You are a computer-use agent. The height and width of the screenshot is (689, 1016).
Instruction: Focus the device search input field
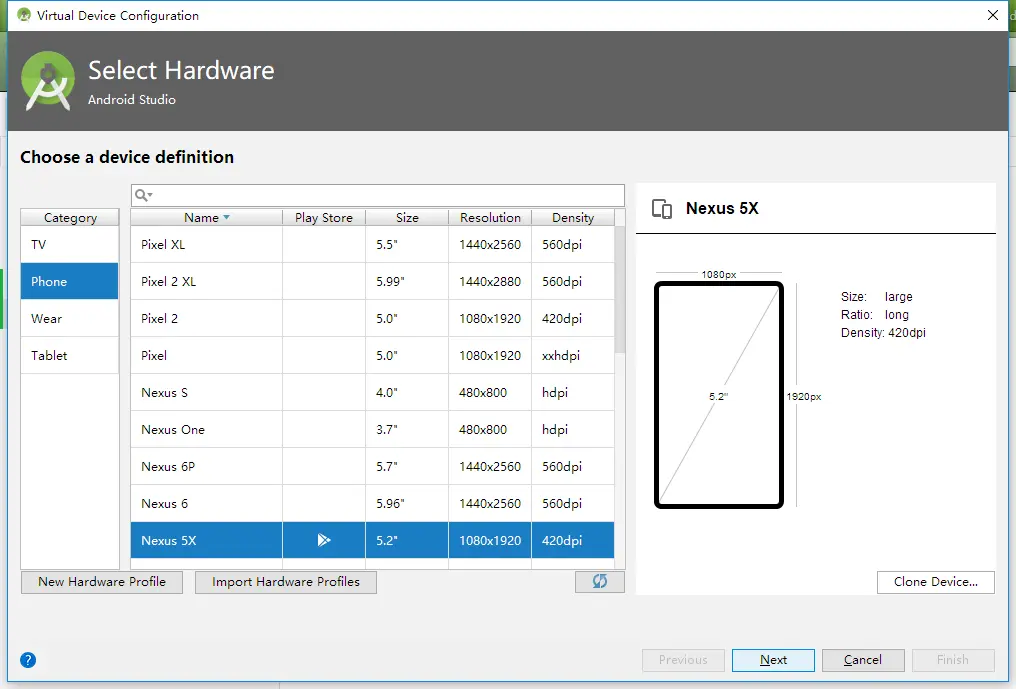[x=378, y=195]
